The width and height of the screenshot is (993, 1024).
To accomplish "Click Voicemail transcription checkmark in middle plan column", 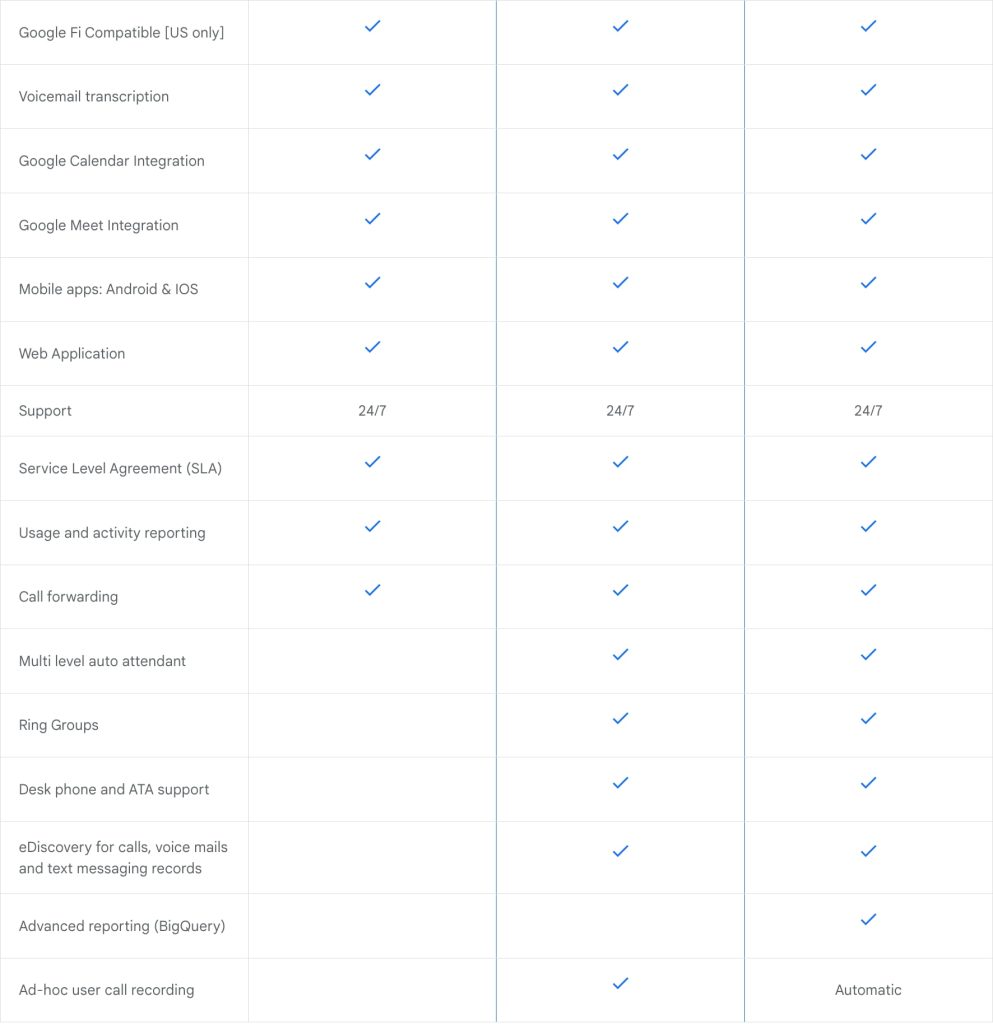I will point(620,90).
